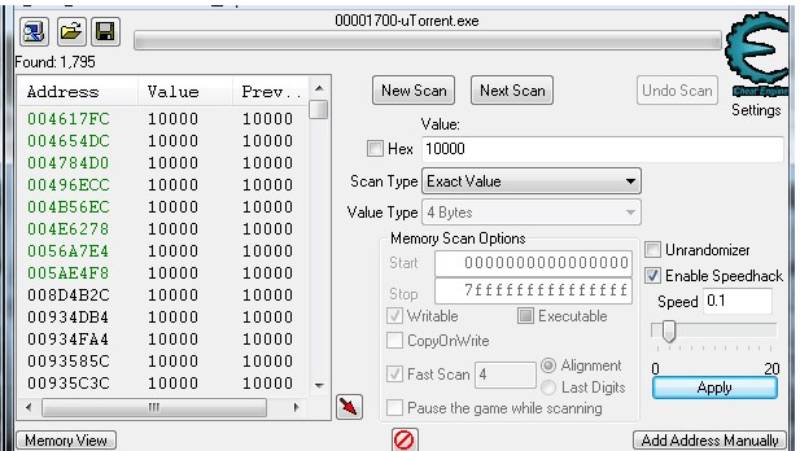Click the red no-entry clear list icon
Viewport: 800px width, 451px height.
[405, 439]
